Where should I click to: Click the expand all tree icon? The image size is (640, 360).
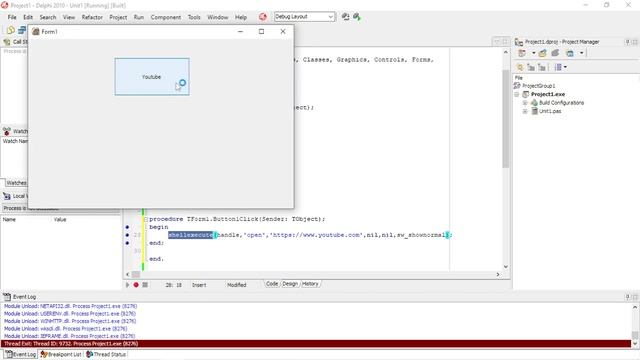tap(531, 67)
